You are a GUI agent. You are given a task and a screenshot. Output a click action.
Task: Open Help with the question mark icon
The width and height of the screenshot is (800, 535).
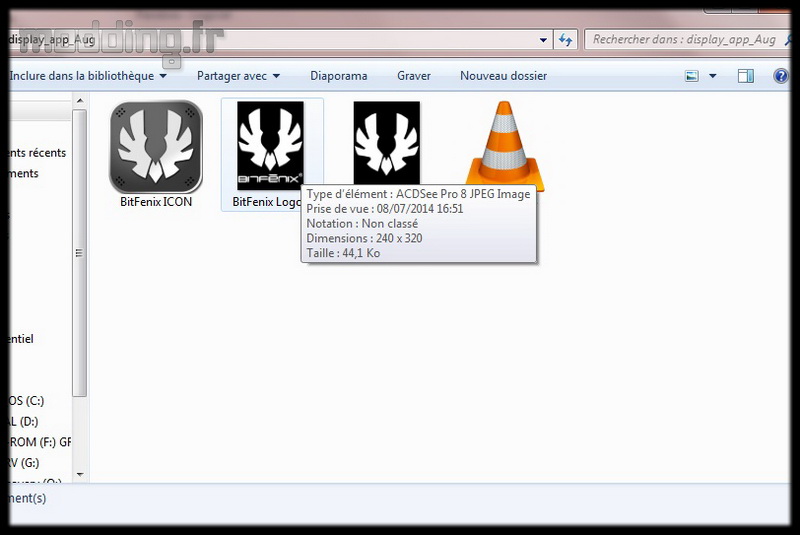(x=781, y=77)
